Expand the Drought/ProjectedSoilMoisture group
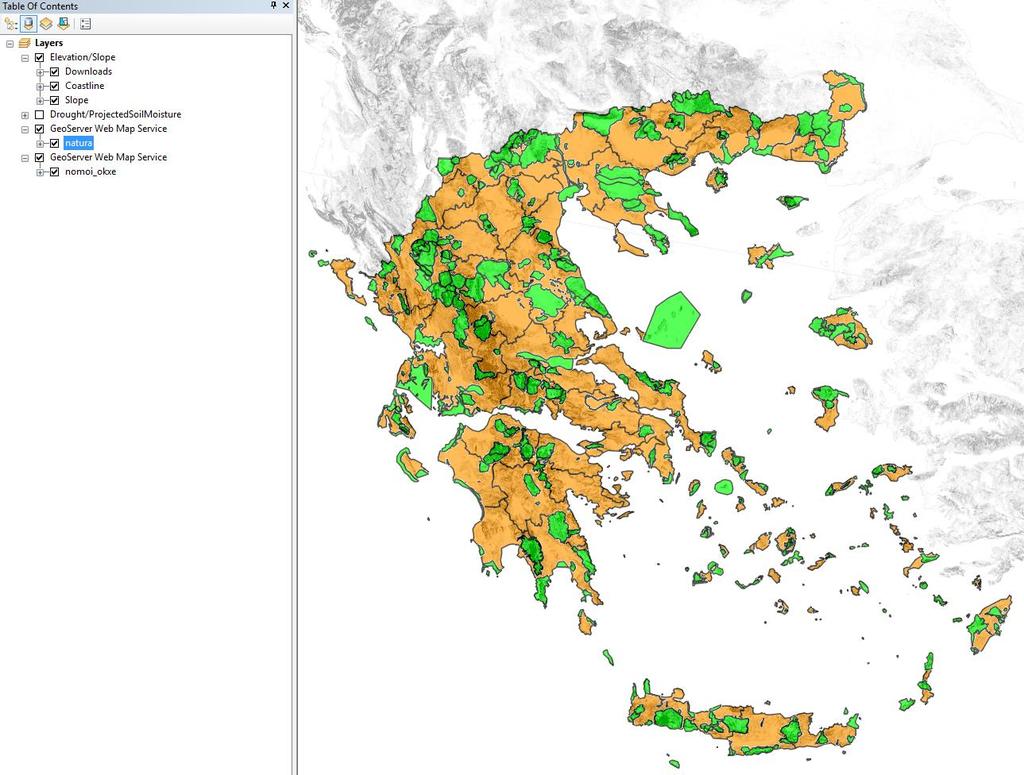This screenshot has height=775, width=1024. [x=25, y=116]
